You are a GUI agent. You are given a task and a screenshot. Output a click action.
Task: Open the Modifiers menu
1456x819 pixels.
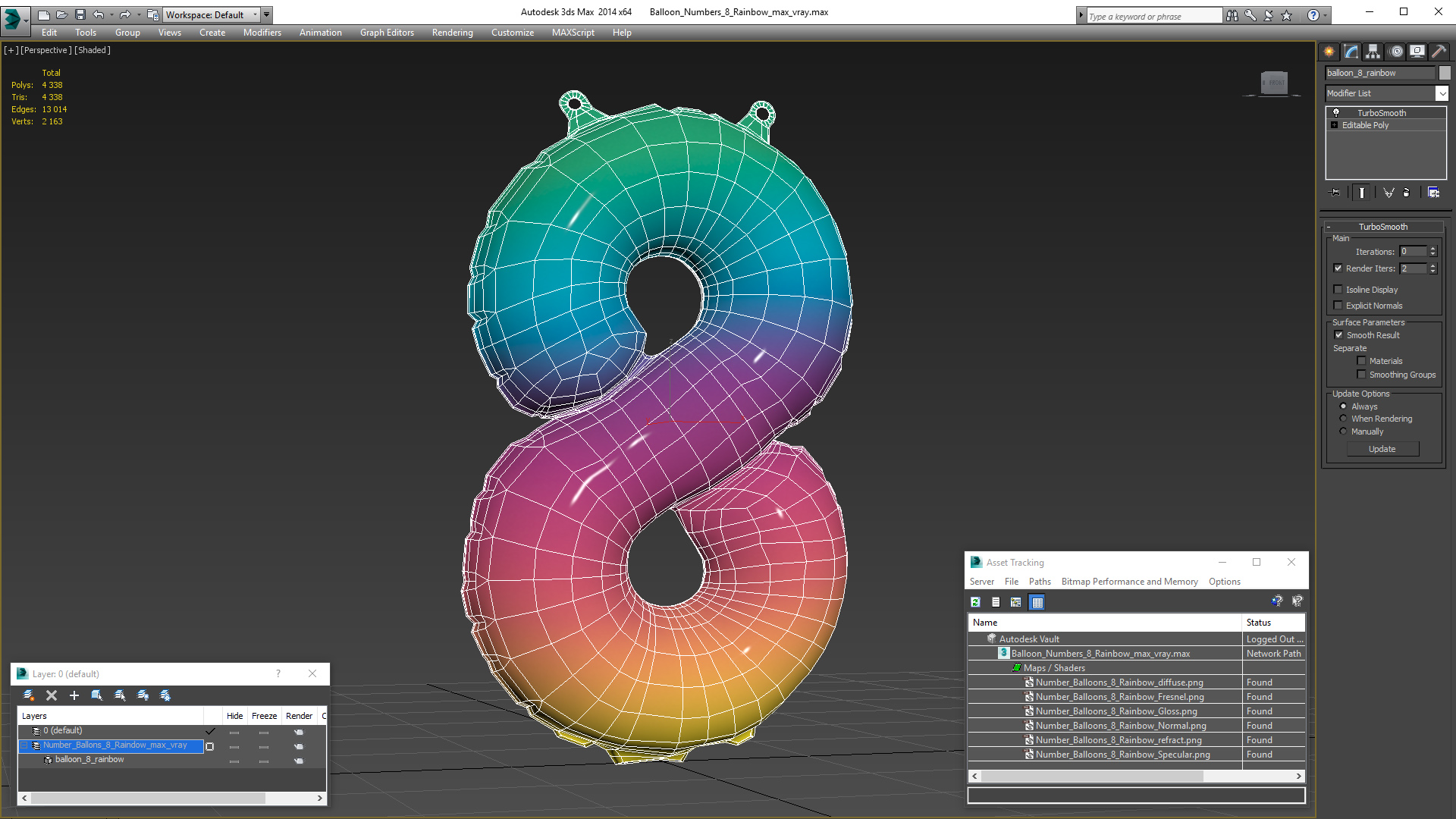tap(262, 33)
